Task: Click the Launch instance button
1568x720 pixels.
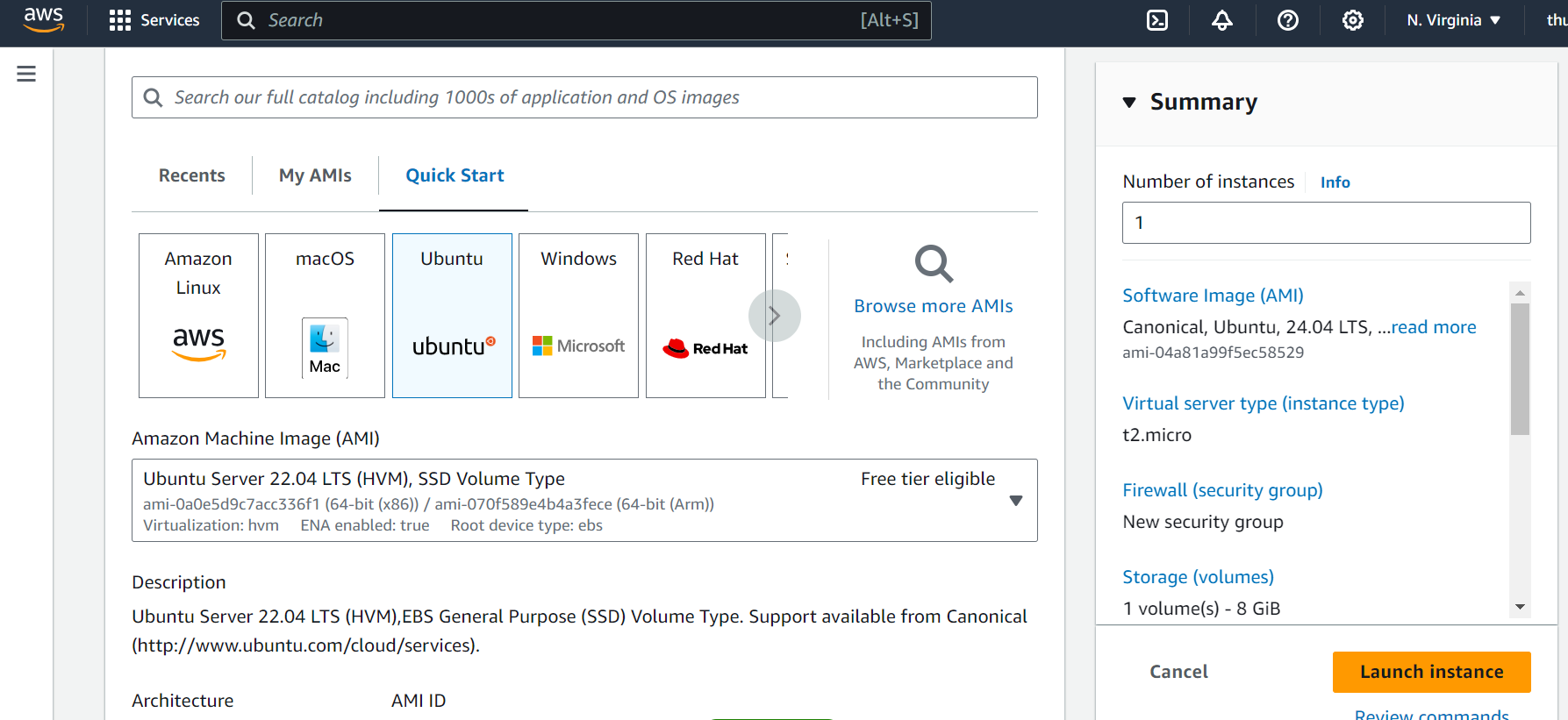Action: click(1431, 672)
